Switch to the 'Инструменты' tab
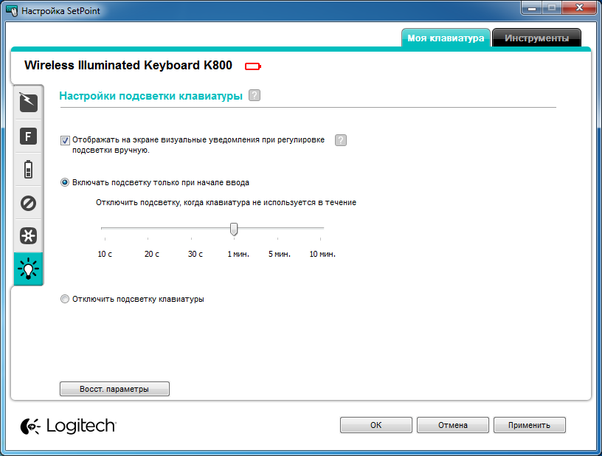602x456 pixels. (536, 38)
